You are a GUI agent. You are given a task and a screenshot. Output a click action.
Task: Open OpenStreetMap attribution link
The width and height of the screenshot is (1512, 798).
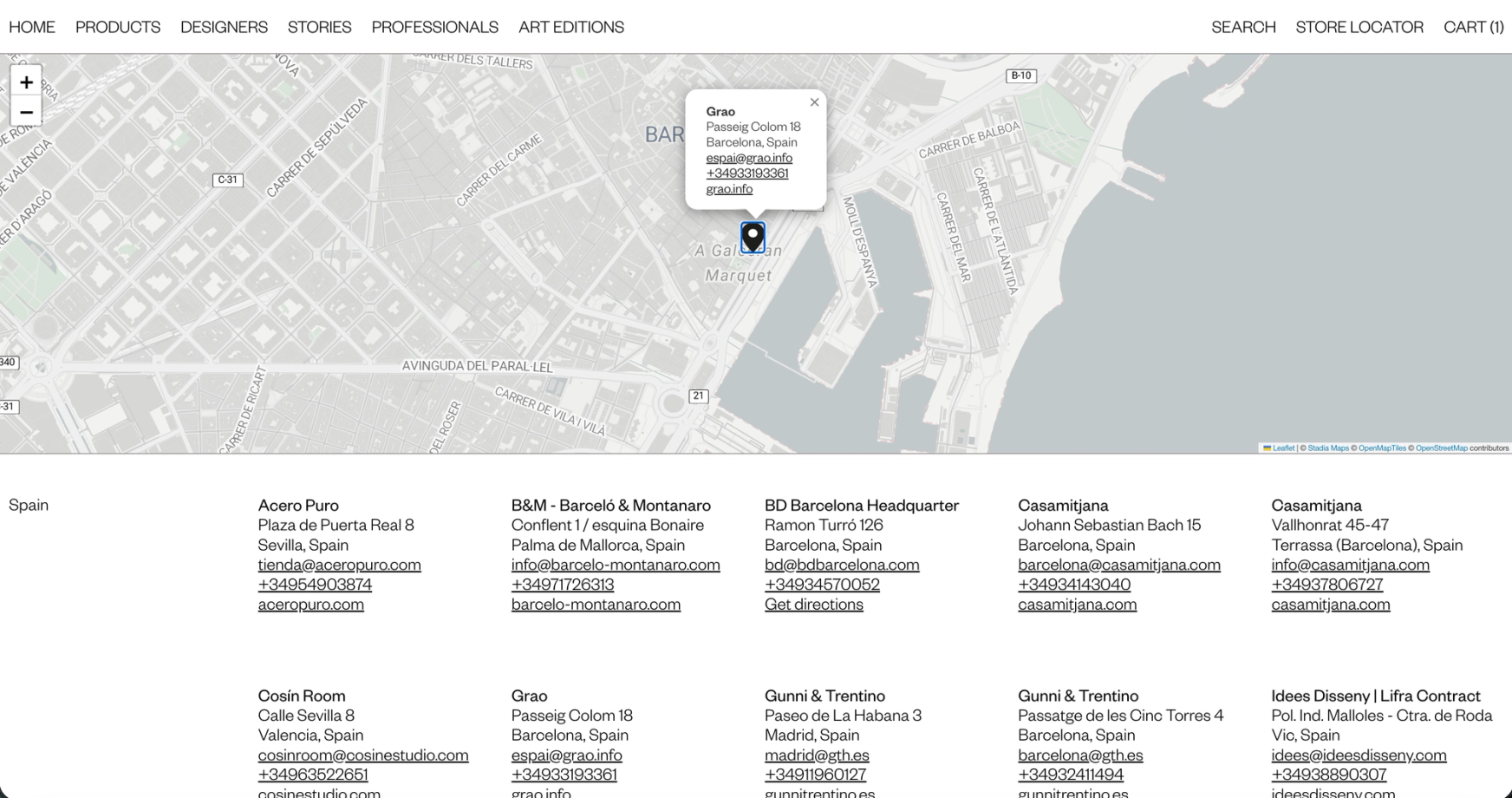[x=1442, y=448]
